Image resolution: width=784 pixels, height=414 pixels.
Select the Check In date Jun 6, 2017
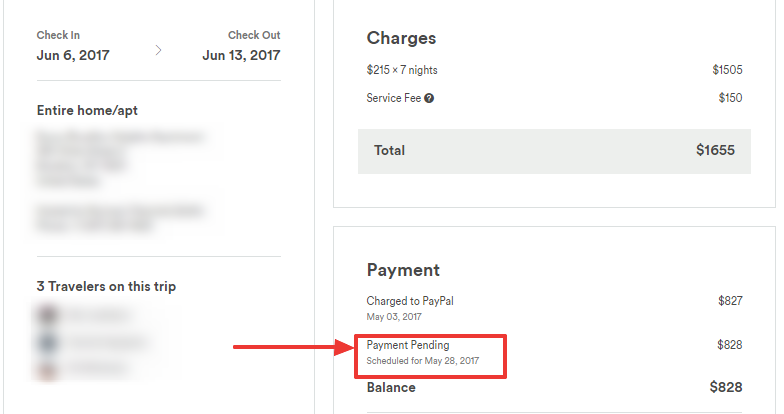(75, 55)
